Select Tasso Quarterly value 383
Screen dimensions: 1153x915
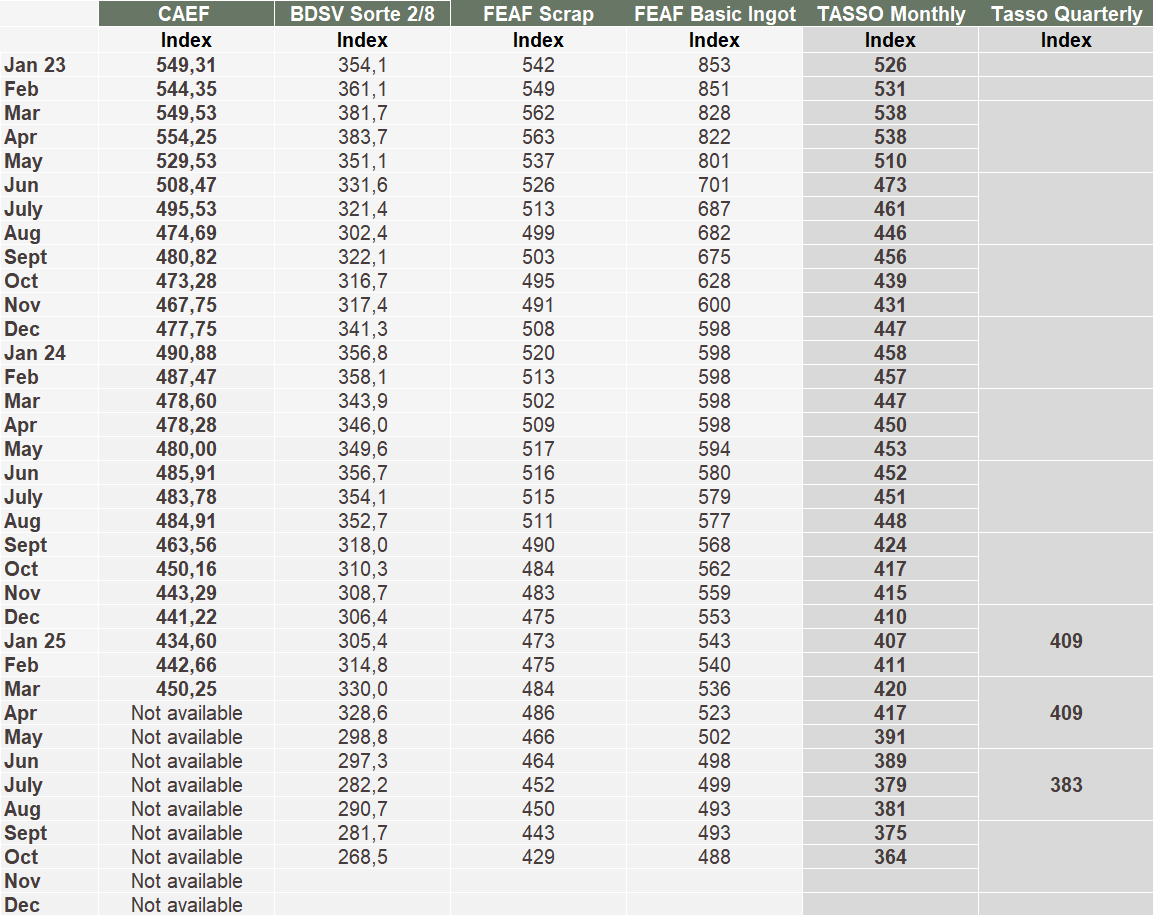pyautogui.click(x=1066, y=785)
